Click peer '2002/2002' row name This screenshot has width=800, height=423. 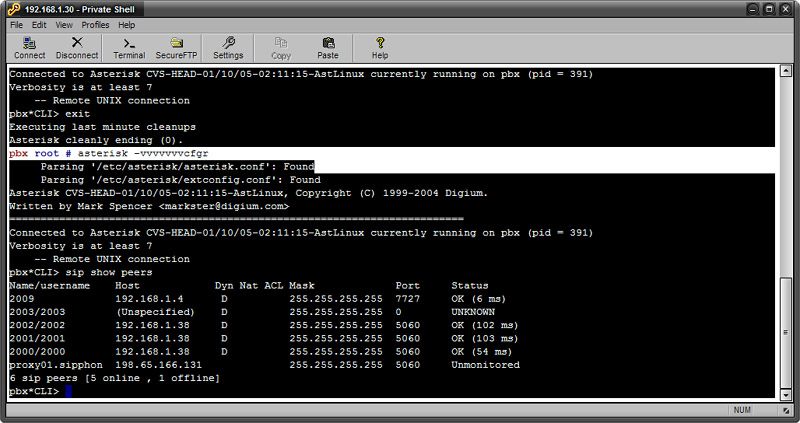tap(37, 326)
